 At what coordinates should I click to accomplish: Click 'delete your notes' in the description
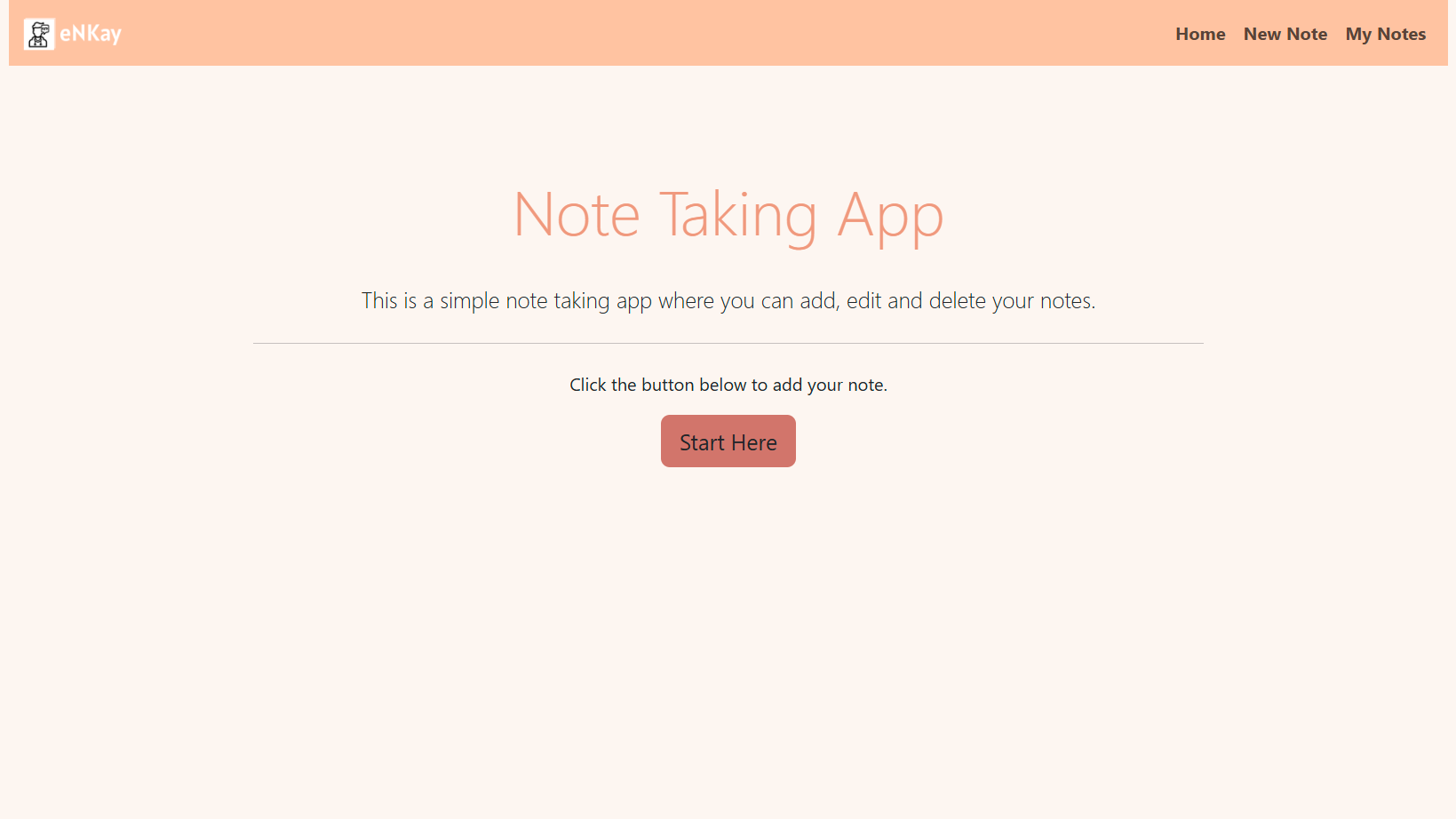[1012, 301]
